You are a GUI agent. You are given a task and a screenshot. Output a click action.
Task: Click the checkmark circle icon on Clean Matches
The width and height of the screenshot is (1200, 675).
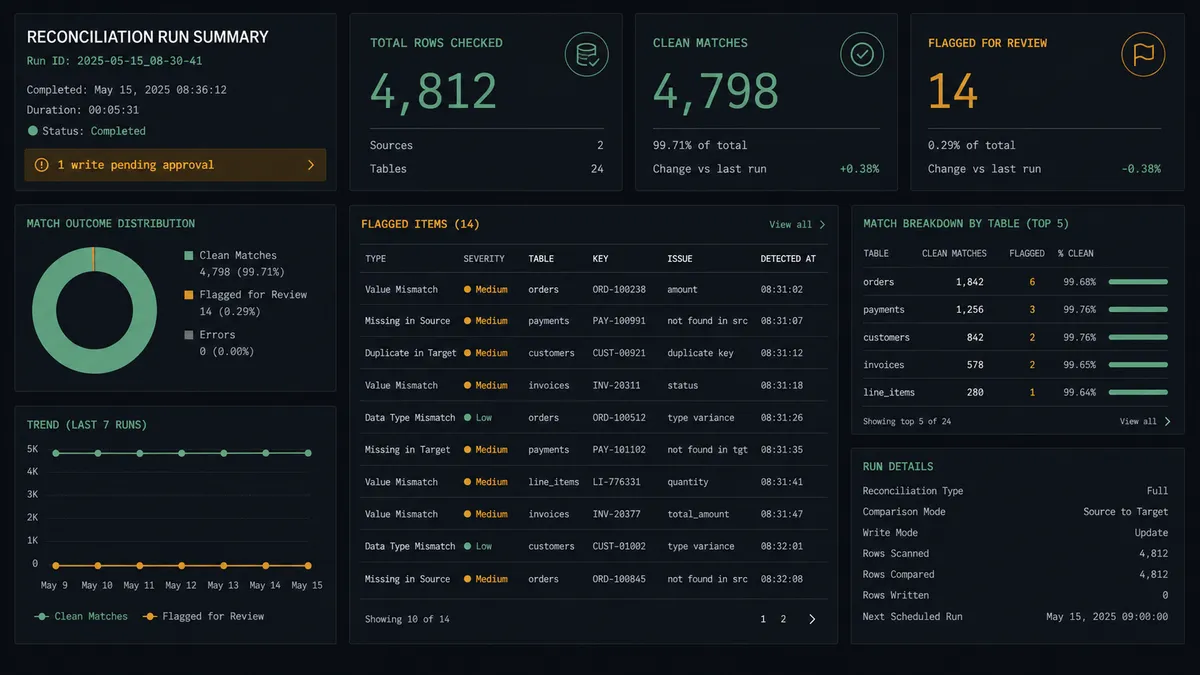pyautogui.click(x=861, y=55)
